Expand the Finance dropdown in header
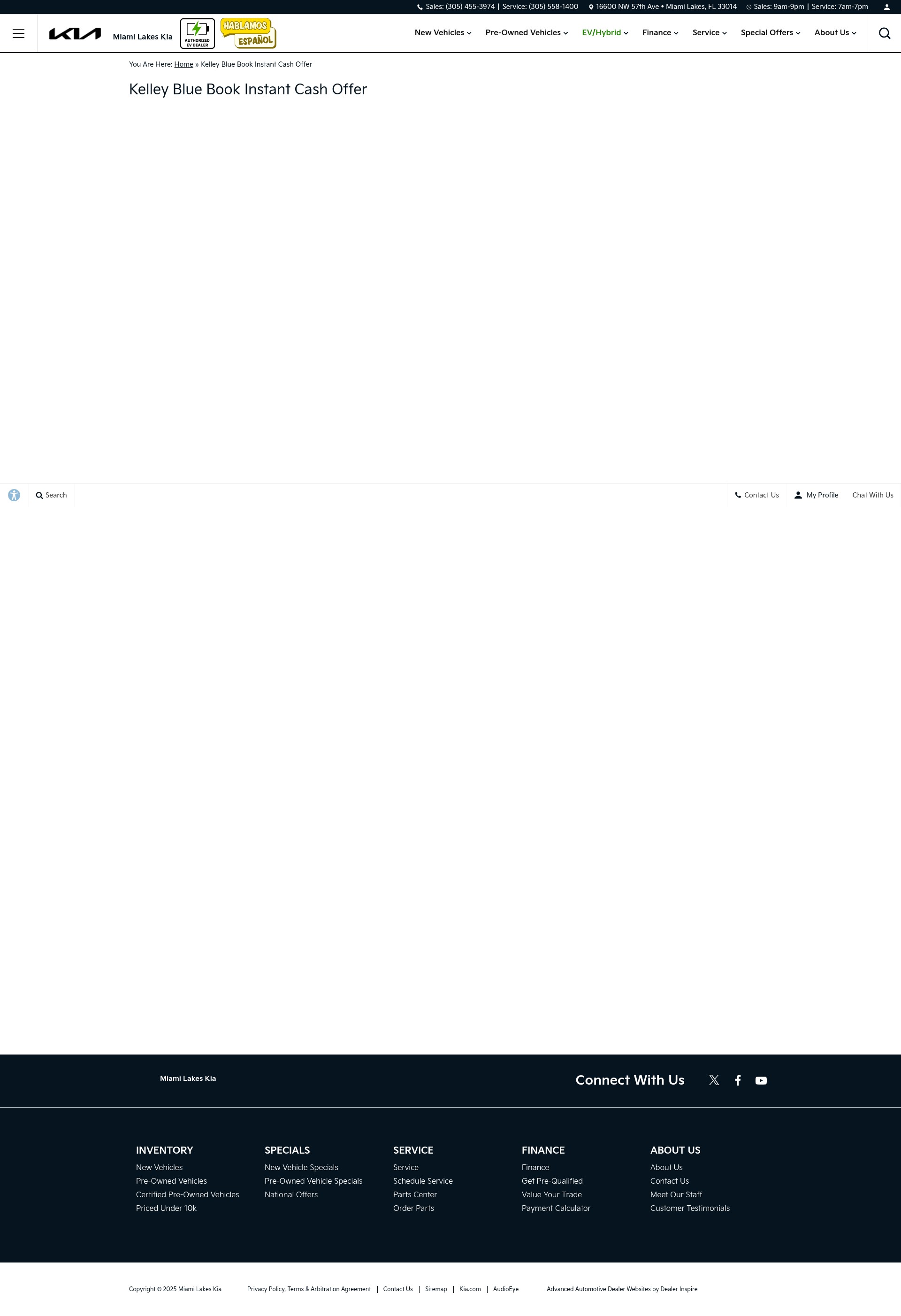The image size is (901, 1316). [660, 33]
